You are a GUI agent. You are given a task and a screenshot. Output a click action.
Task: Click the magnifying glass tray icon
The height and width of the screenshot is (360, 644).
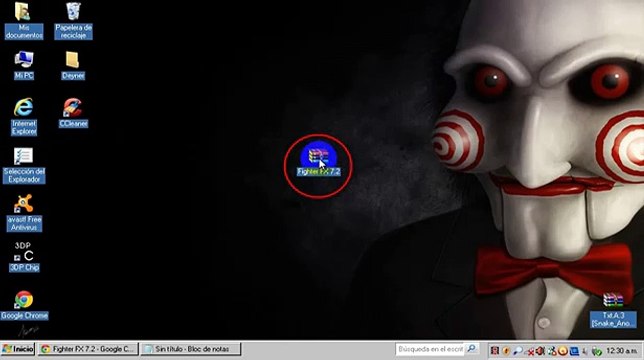click(x=518, y=351)
